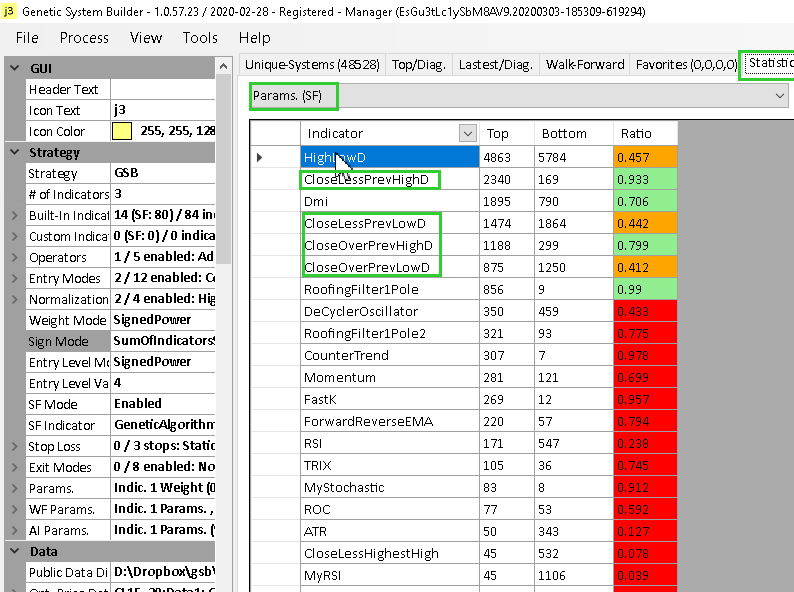This screenshot has height=592, width=794.
Task: Expand the Exit Modes property
Action: [14, 467]
